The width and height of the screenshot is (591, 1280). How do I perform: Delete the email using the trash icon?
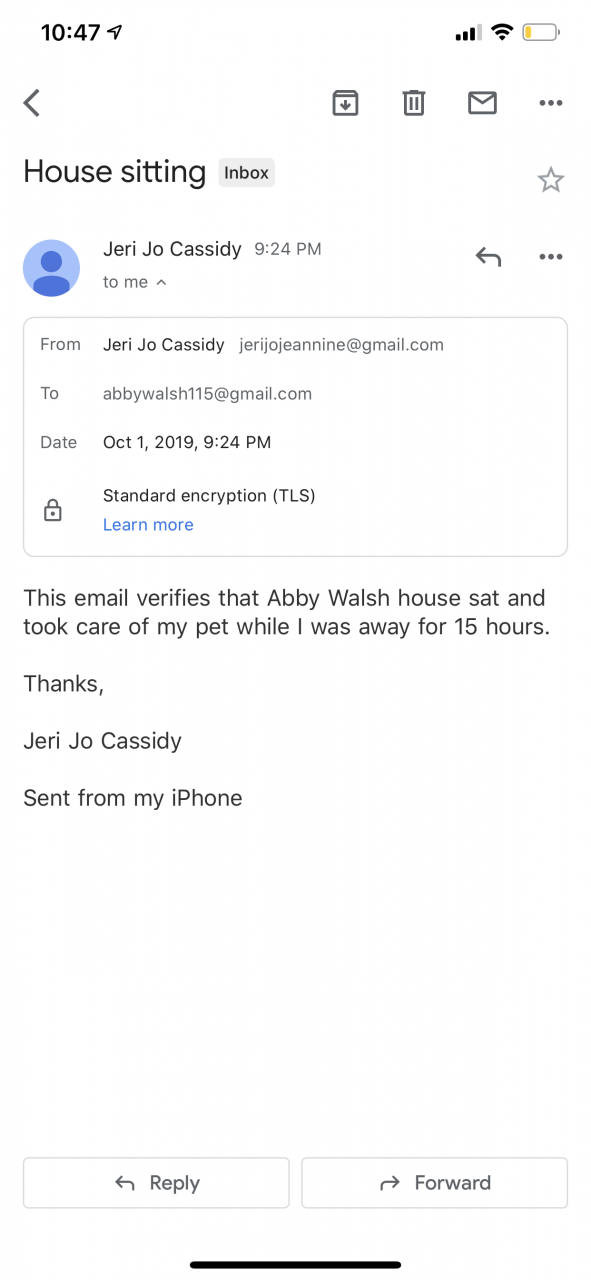tap(414, 102)
